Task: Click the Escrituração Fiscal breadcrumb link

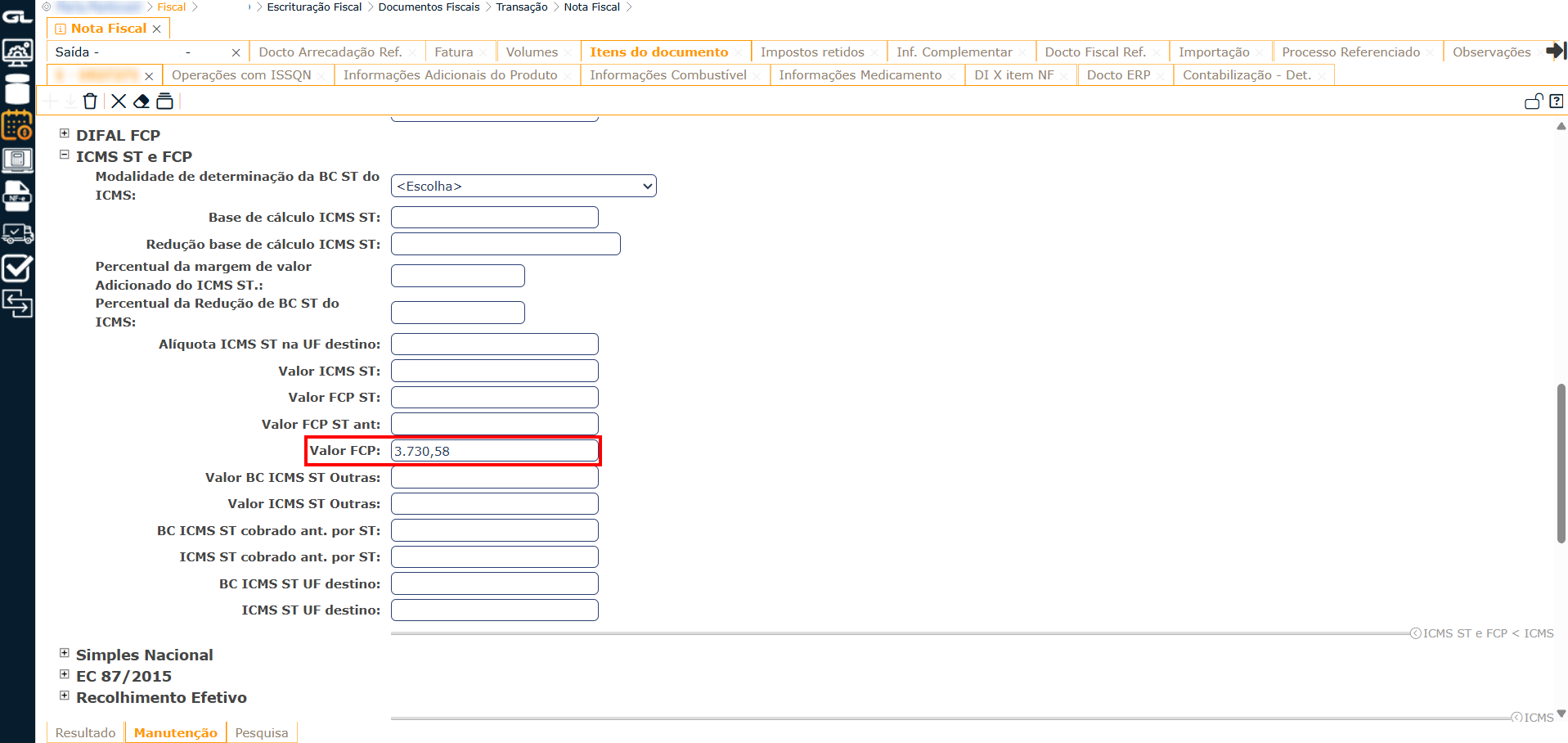Action: tap(314, 7)
